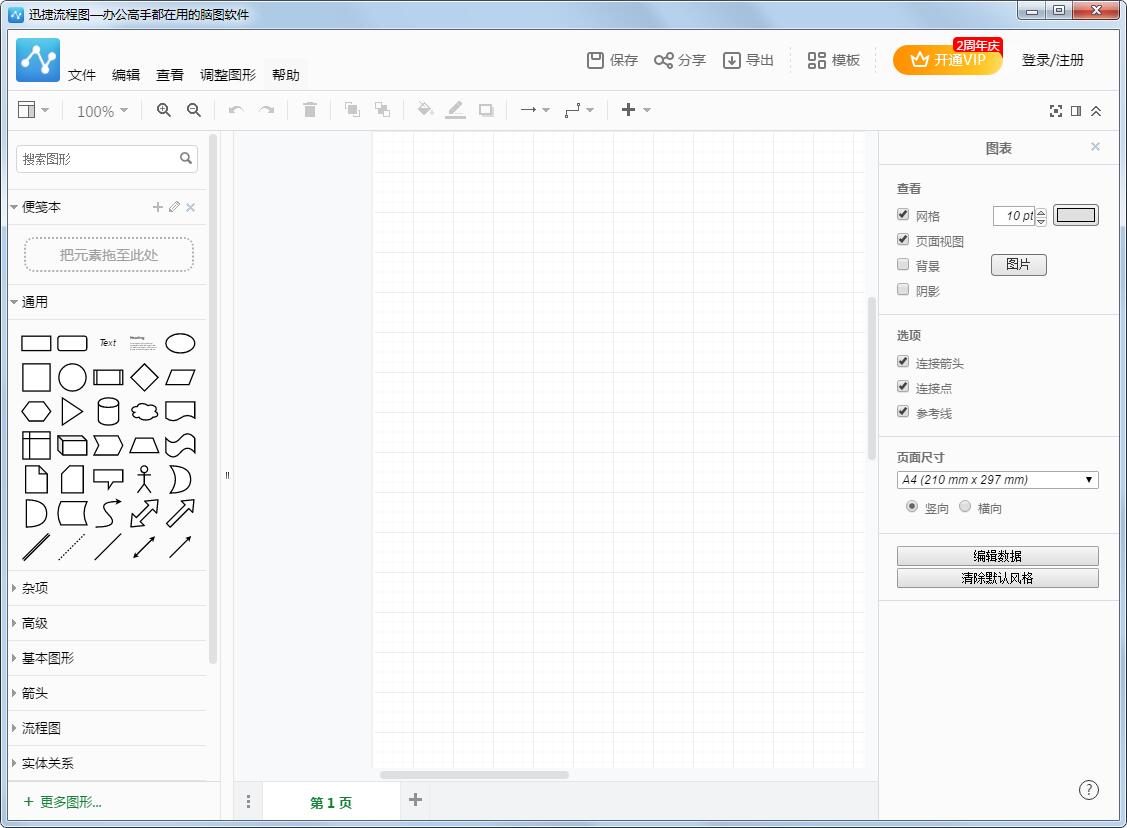Click the delete trash icon

point(310,110)
